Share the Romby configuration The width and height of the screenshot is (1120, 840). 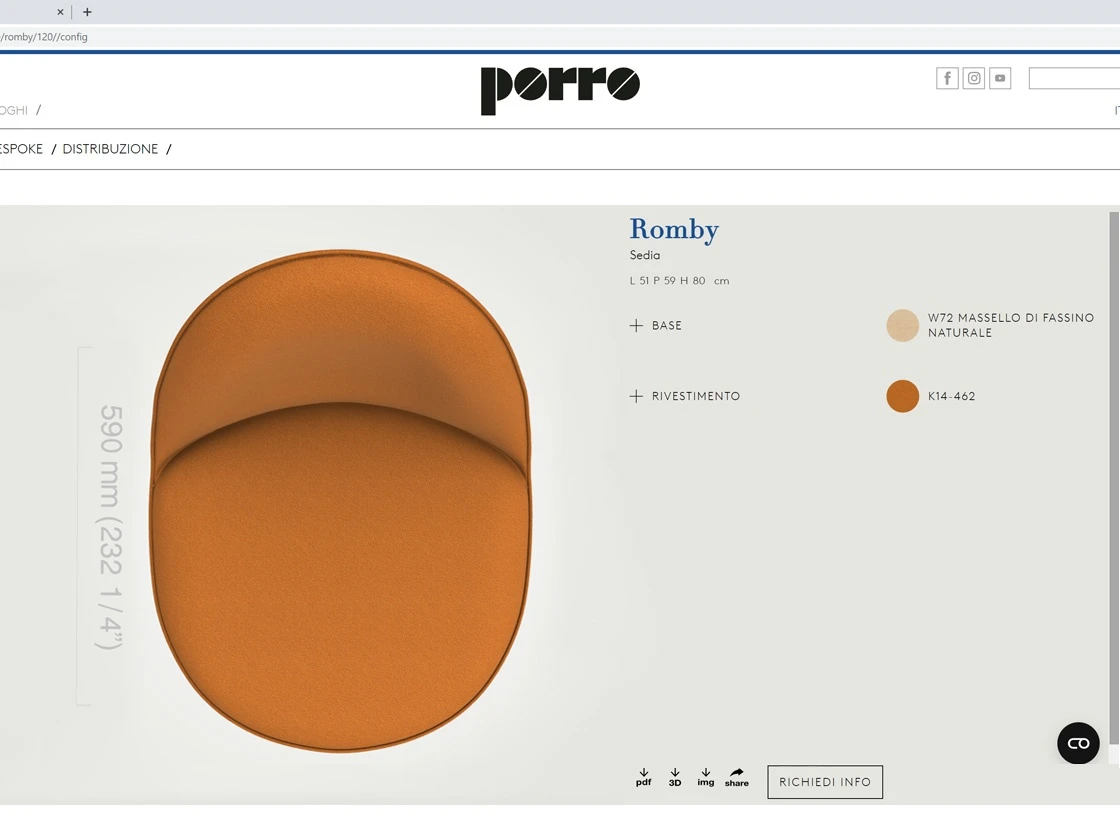737,777
